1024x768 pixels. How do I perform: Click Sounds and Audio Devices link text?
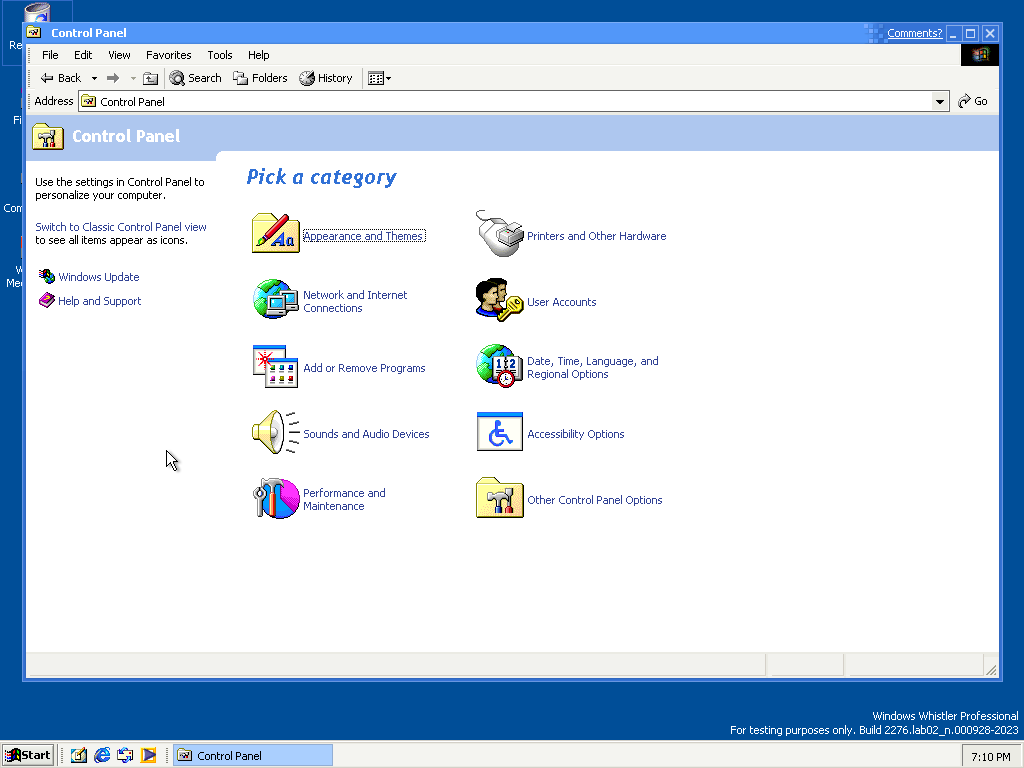click(x=366, y=434)
